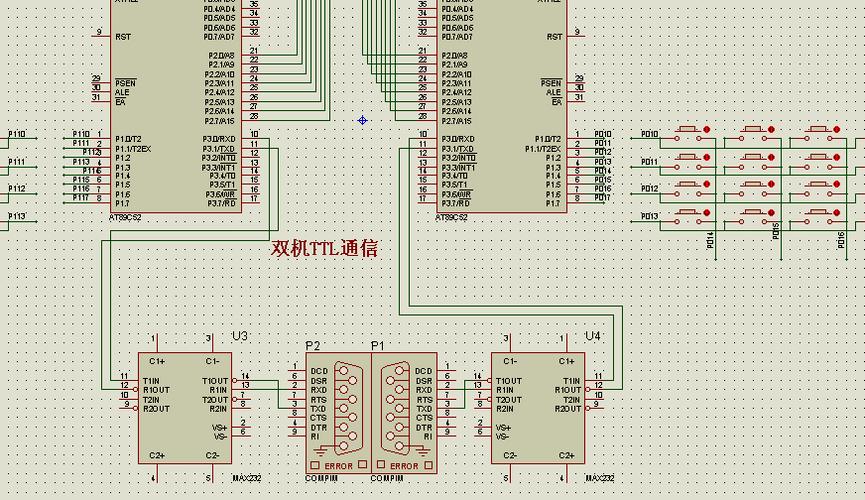Click the RXD pin of the P1 connector
This screenshot has width=865, height=500.
pyautogui.click(x=424, y=390)
